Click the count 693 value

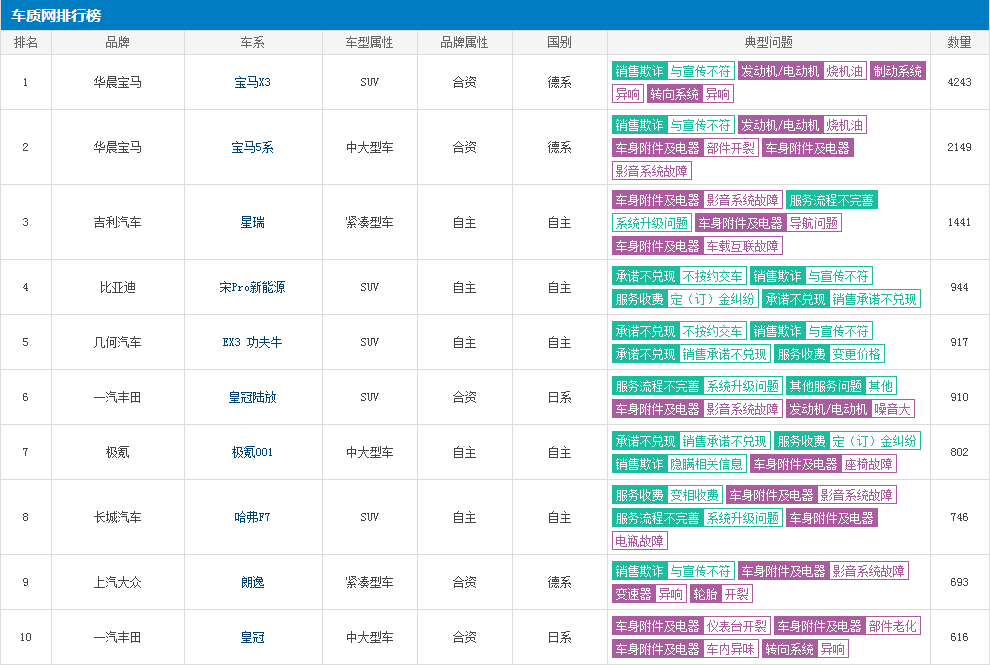[959, 582]
